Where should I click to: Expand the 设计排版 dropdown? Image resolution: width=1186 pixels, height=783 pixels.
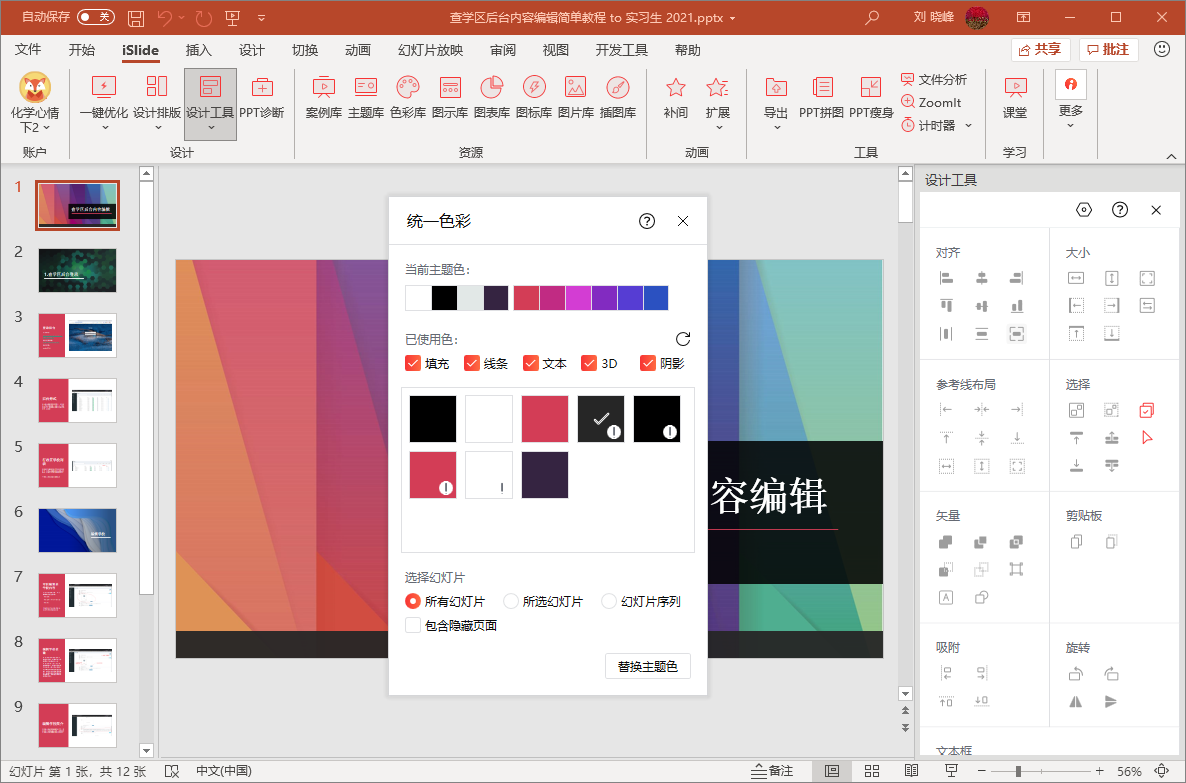point(157,103)
